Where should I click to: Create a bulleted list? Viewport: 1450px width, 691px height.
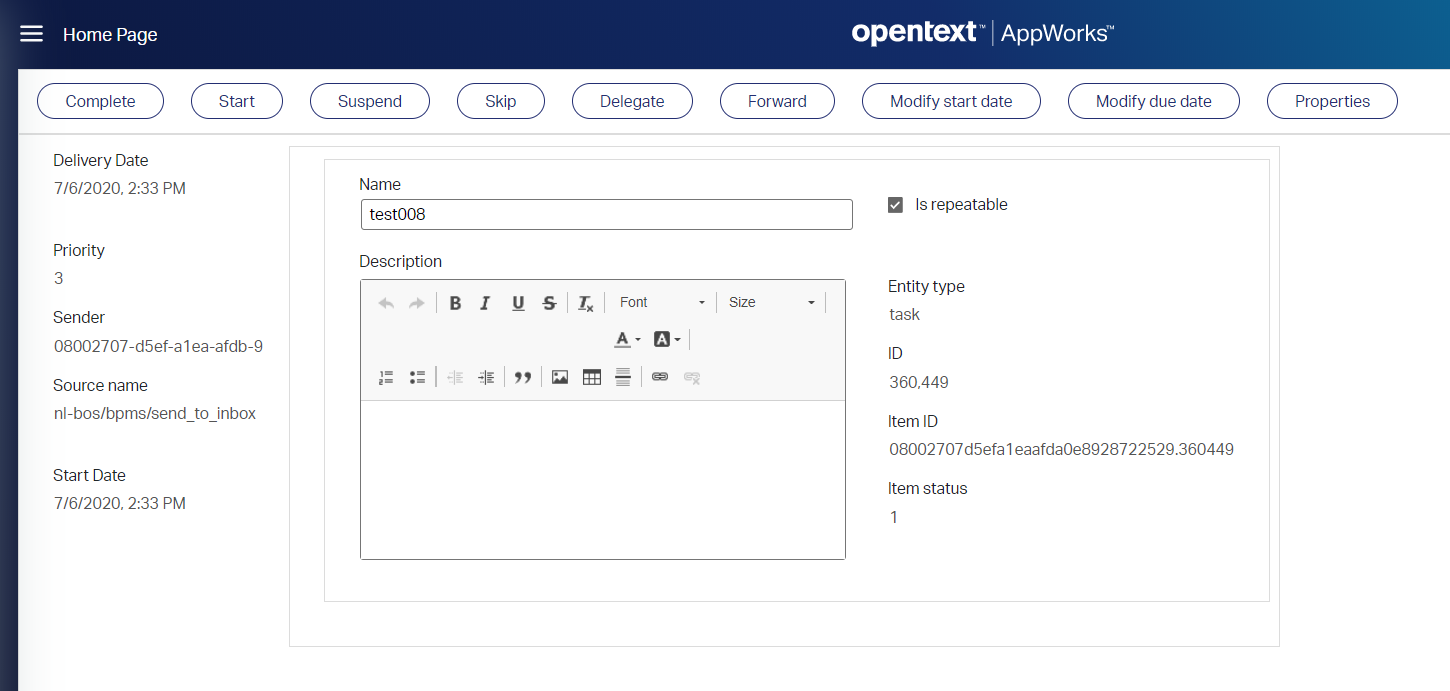coord(417,377)
